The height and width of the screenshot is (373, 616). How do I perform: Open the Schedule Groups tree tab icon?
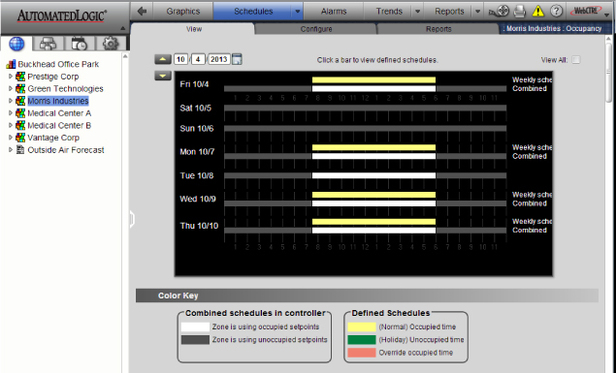click(79, 44)
